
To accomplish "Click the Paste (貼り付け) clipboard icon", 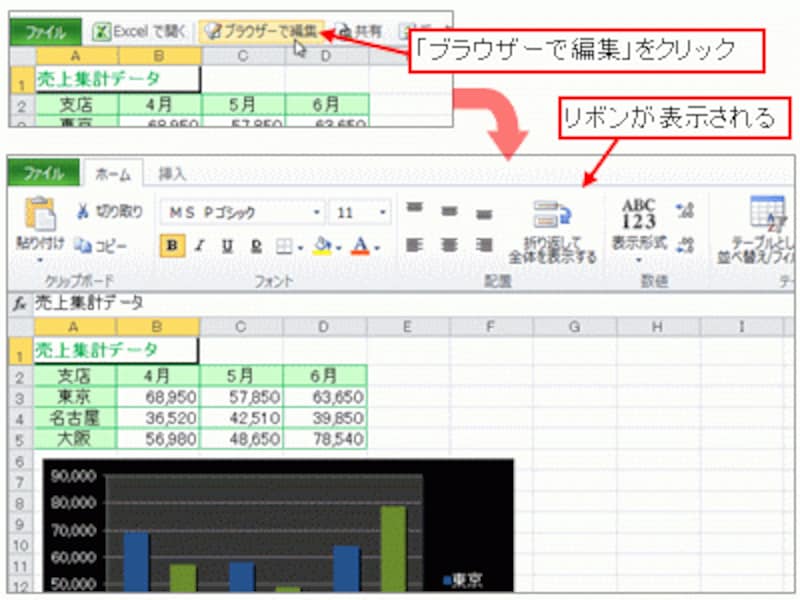I will (x=40, y=214).
